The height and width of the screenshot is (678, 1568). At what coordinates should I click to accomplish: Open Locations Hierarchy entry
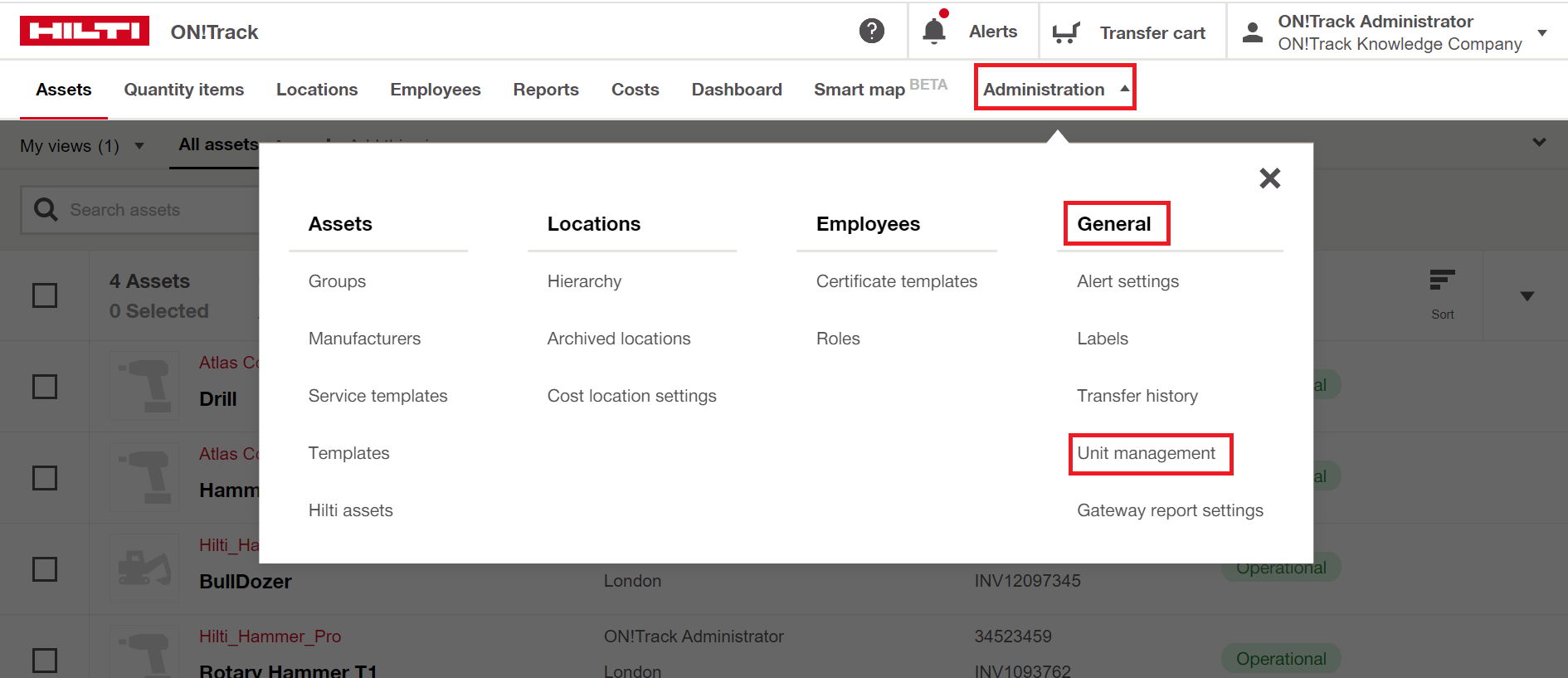(x=584, y=281)
